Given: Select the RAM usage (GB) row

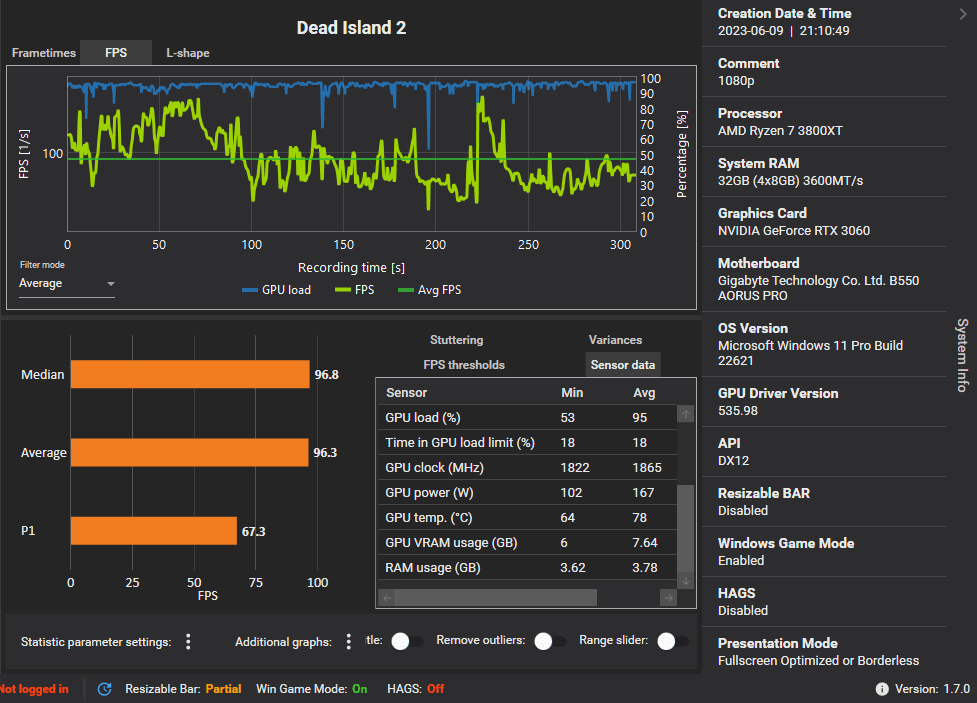Looking at the screenshot, I should pos(527,567).
